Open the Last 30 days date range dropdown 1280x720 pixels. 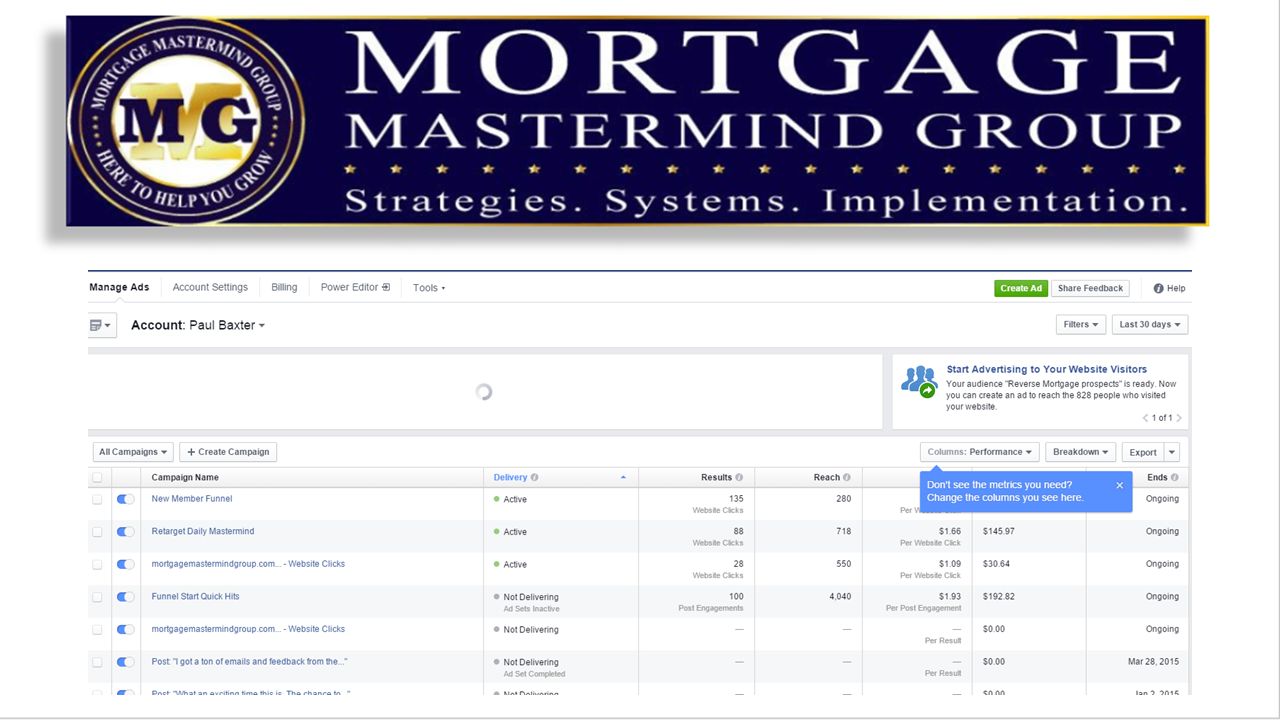pos(1150,324)
